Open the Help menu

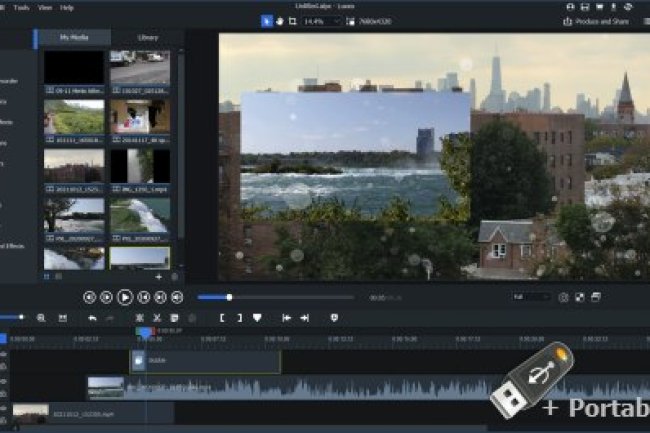pyautogui.click(x=66, y=7)
